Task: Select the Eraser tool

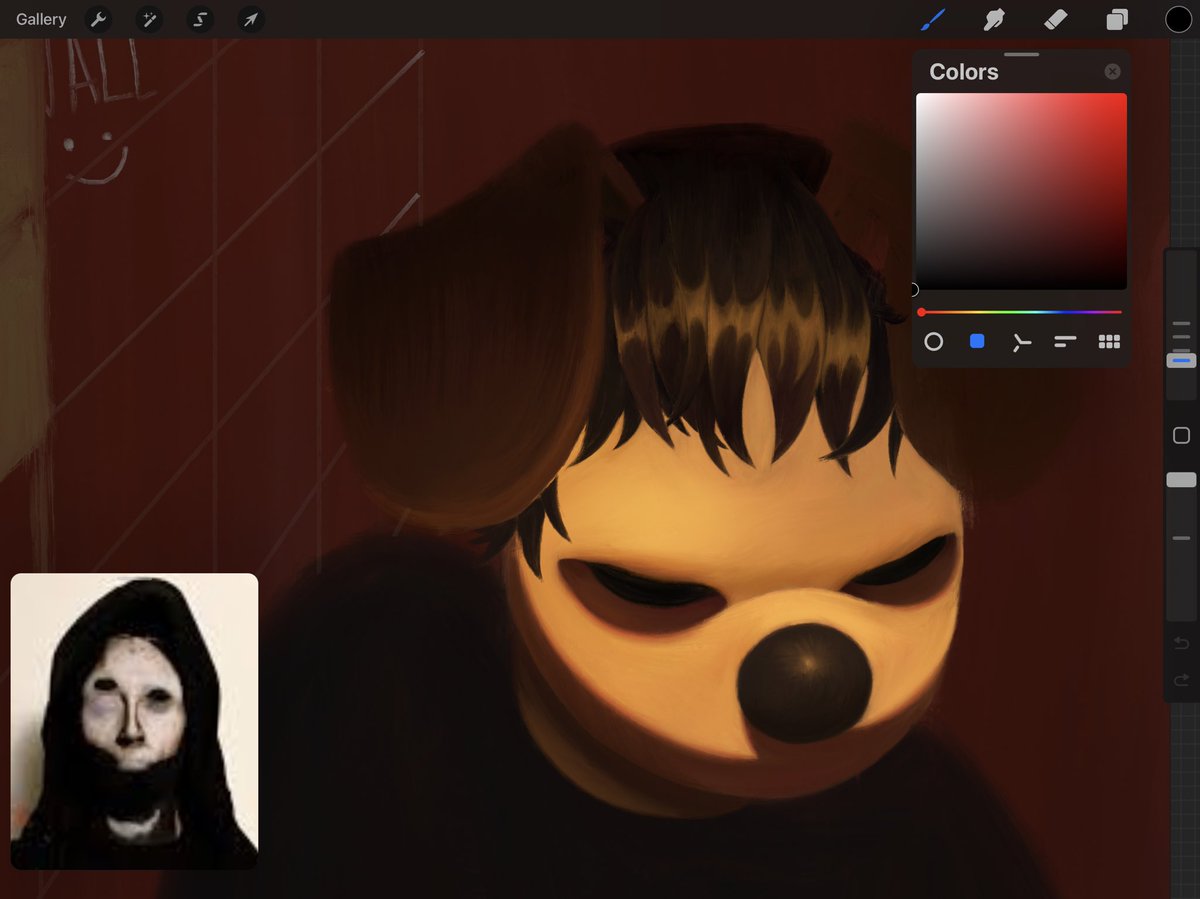Action: coord(1056,19)
